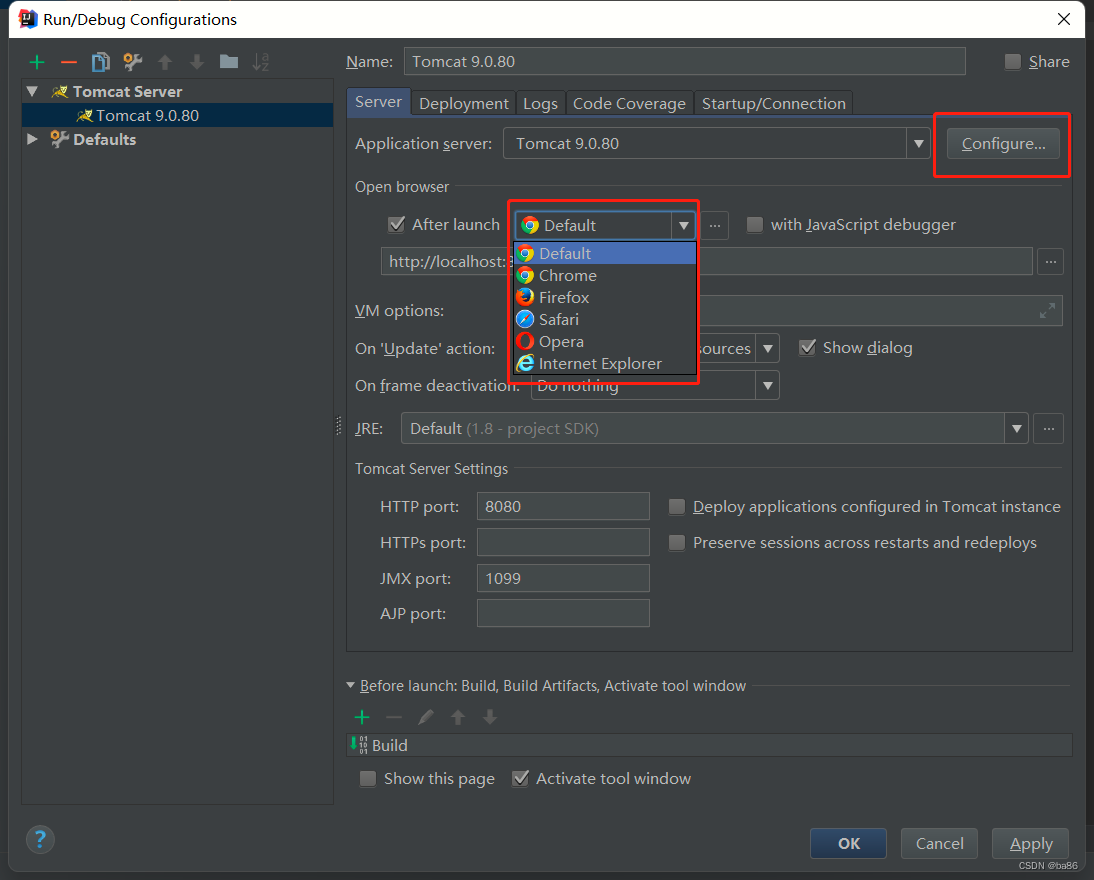Viewport: 1094px width, 880px height.
Task: Select the Server tab
Action: 378,102
